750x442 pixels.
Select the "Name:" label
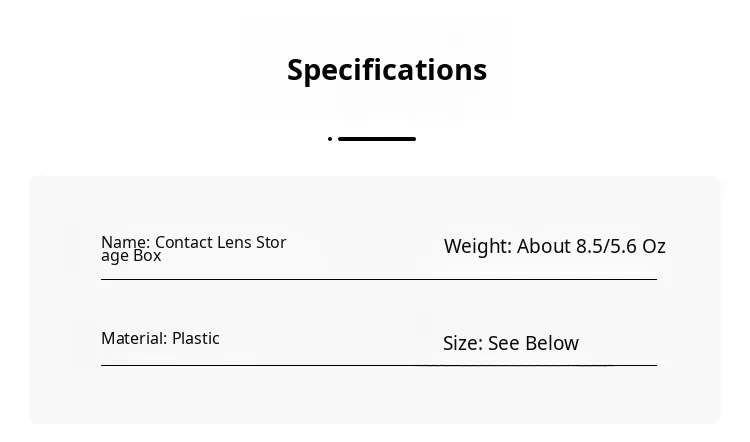126,242
